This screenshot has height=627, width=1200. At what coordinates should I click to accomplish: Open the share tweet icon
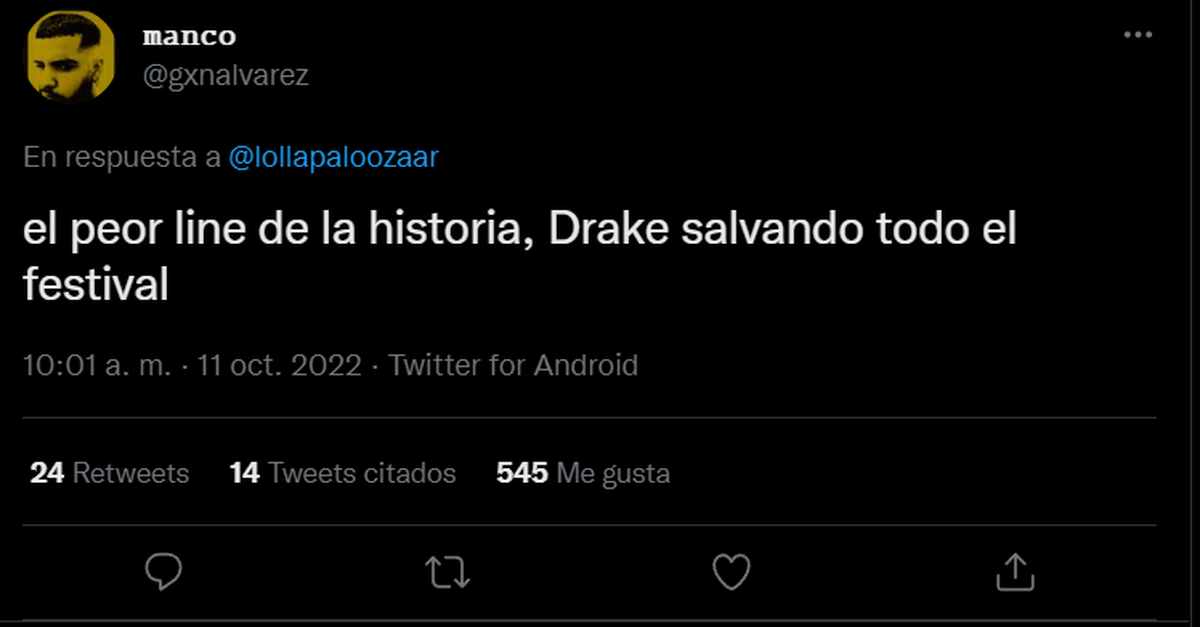point(1015,571)
